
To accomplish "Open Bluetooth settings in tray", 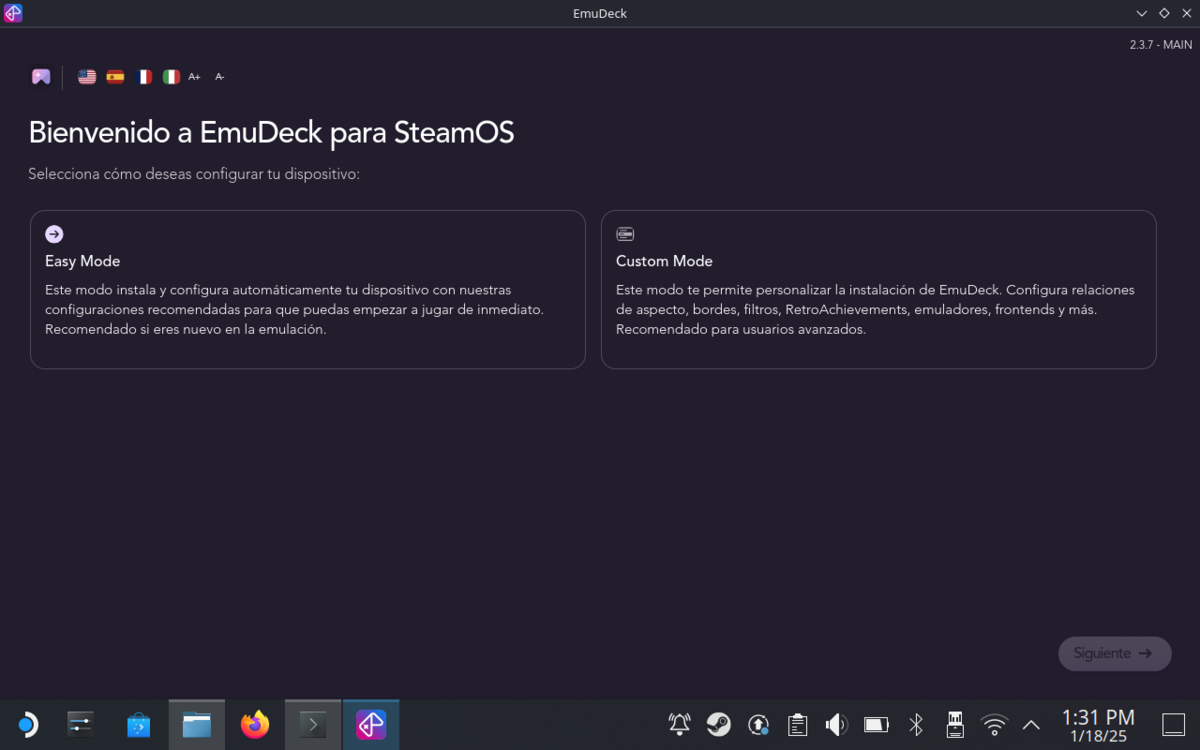I will click(915, 725).
